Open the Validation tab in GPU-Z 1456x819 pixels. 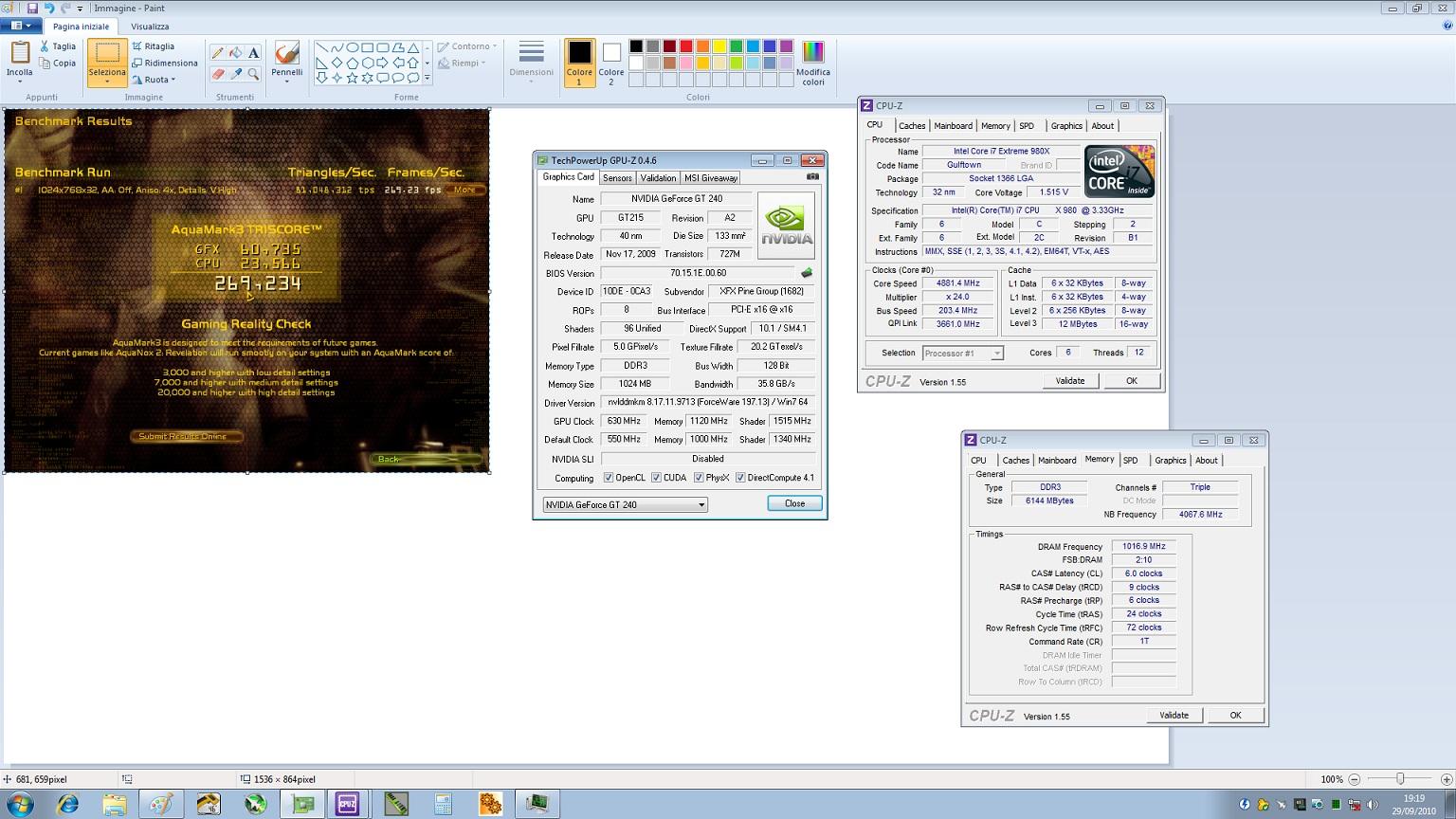click(x=658, y=178)
